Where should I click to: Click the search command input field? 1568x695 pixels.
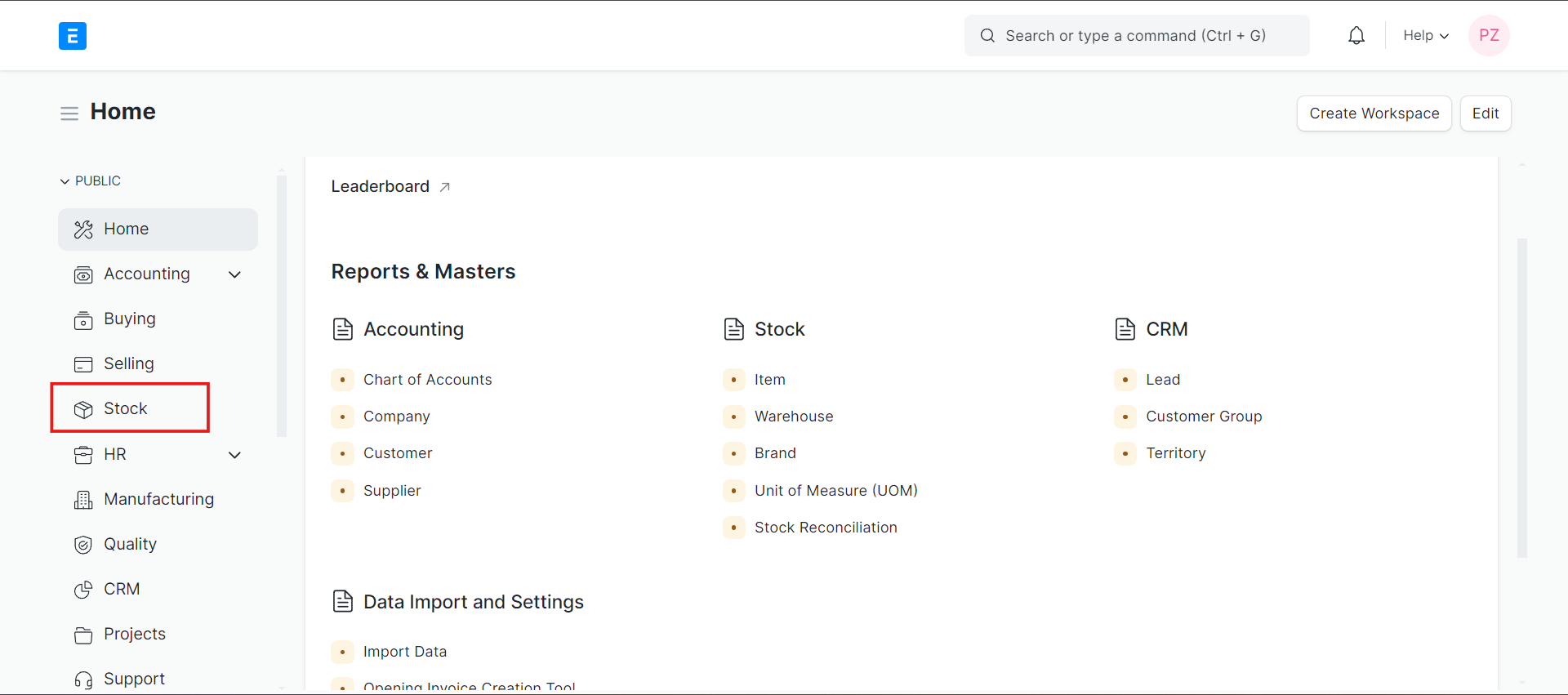pos(1137,36)
